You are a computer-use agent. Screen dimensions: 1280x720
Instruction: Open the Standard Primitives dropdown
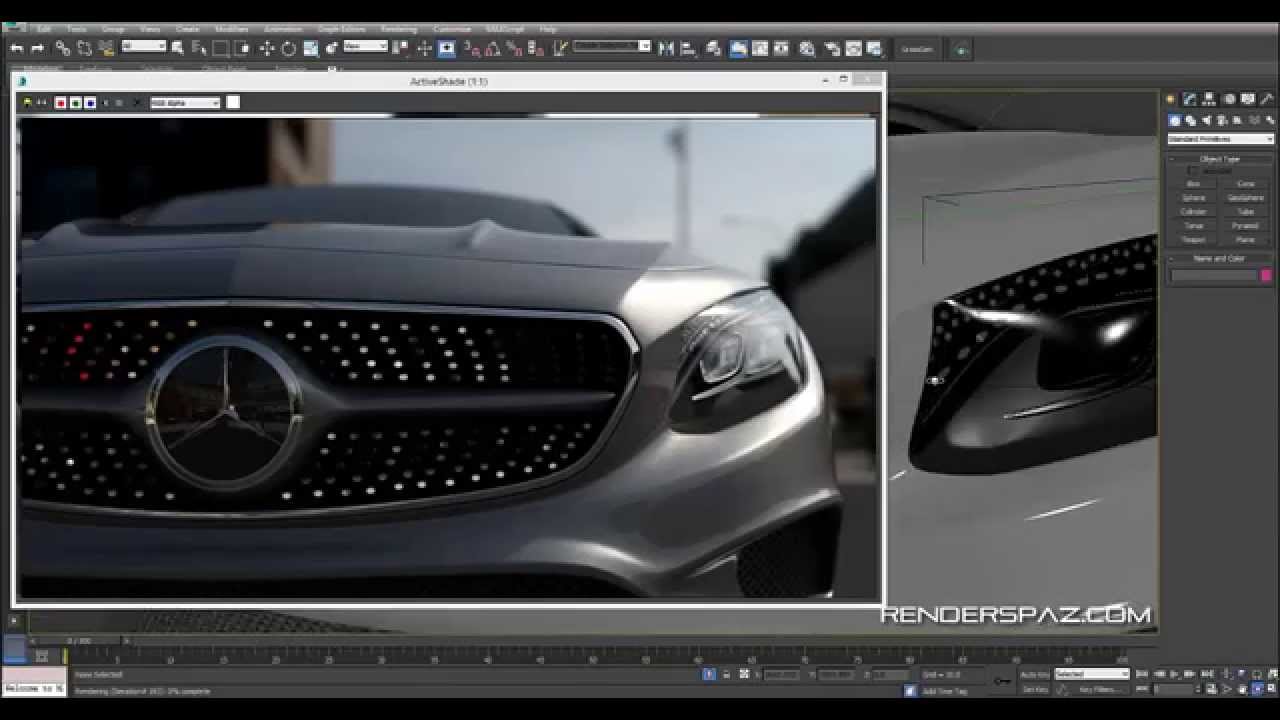(x=1221, y=139)
